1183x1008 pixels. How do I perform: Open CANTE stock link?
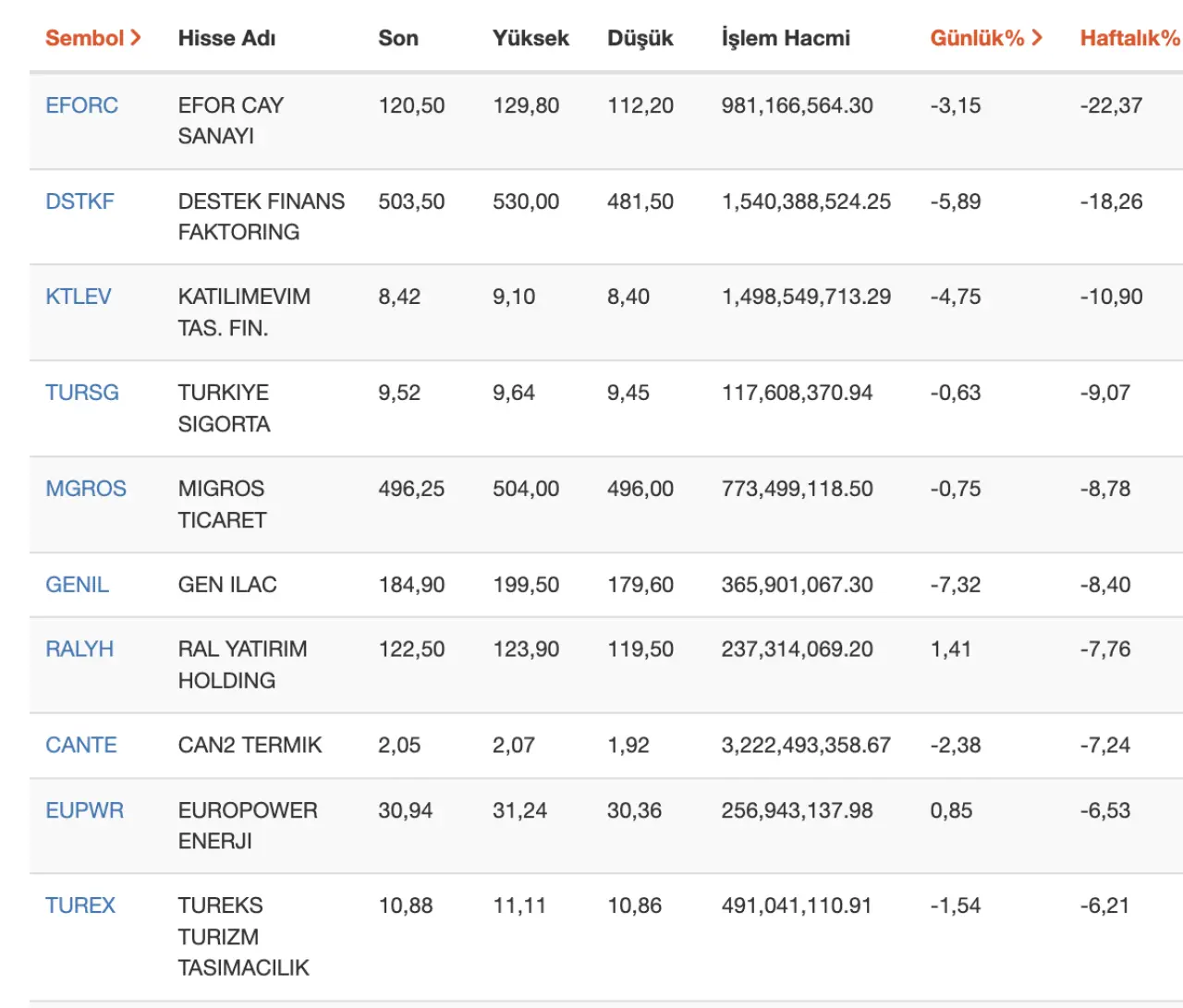(80, 746)
